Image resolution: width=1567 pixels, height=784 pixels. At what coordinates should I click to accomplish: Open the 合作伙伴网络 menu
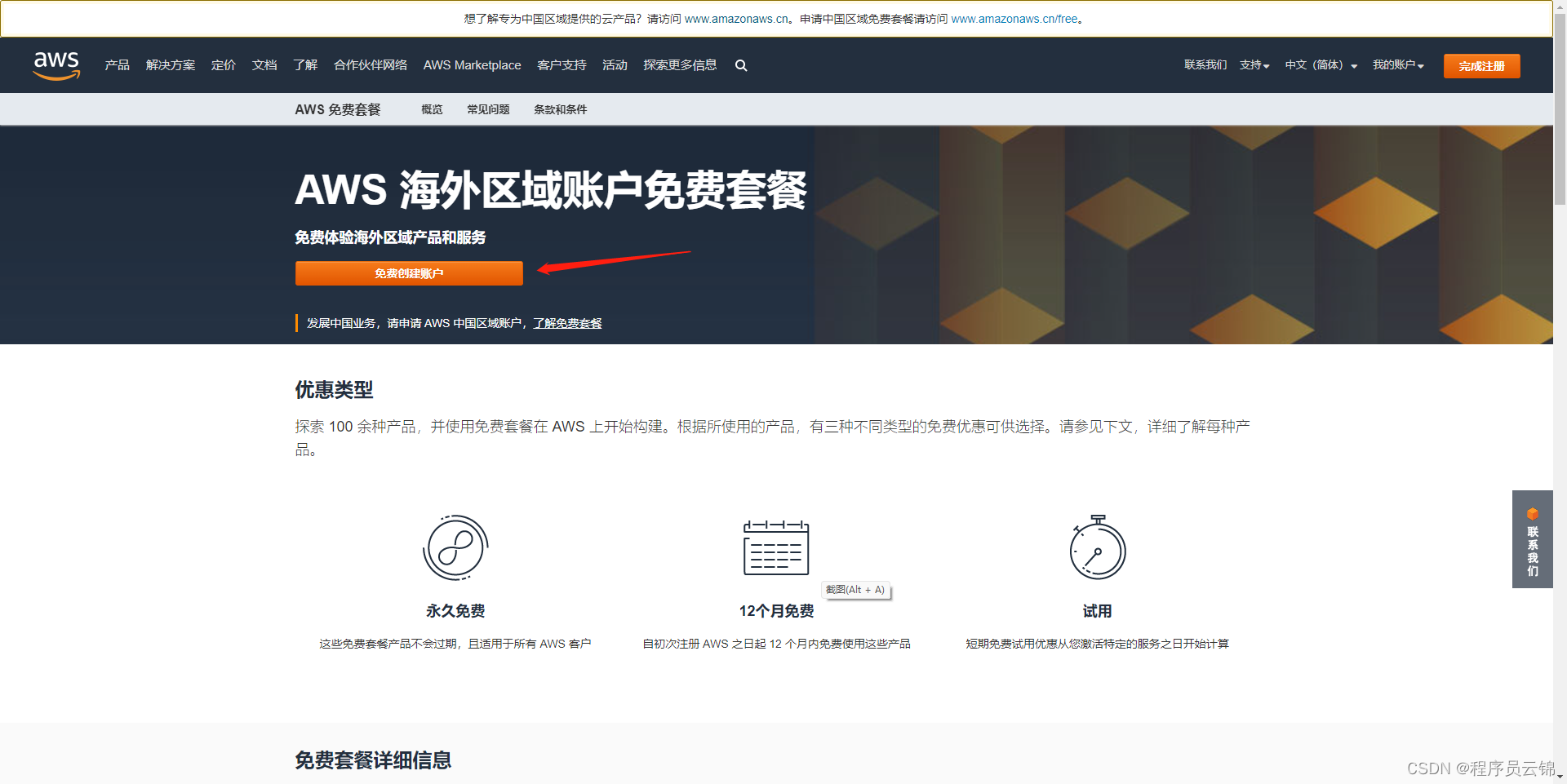coord(371,65)
